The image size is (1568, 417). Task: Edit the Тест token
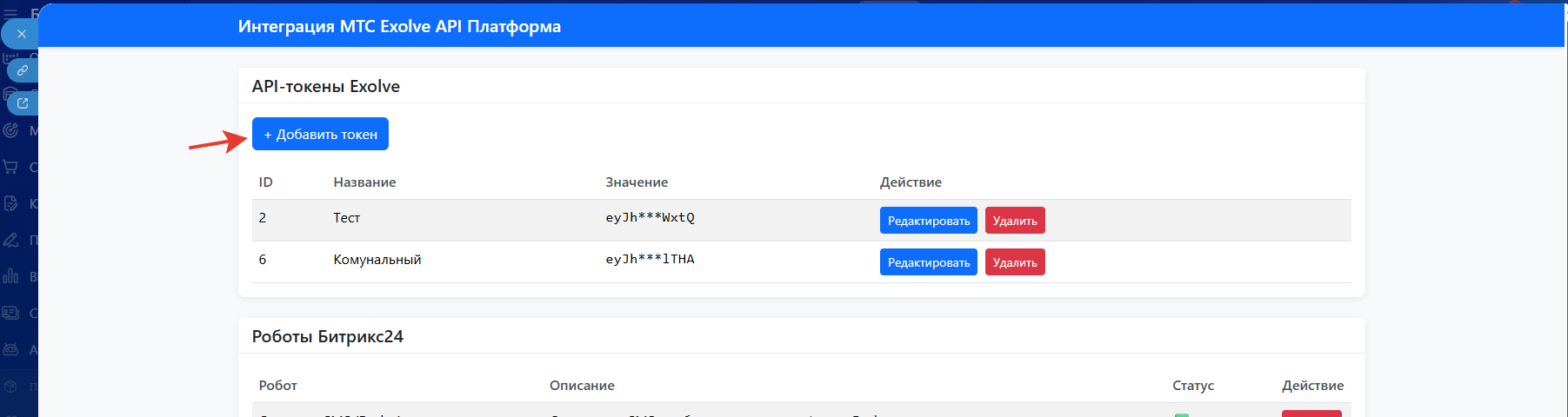(928, 221)
